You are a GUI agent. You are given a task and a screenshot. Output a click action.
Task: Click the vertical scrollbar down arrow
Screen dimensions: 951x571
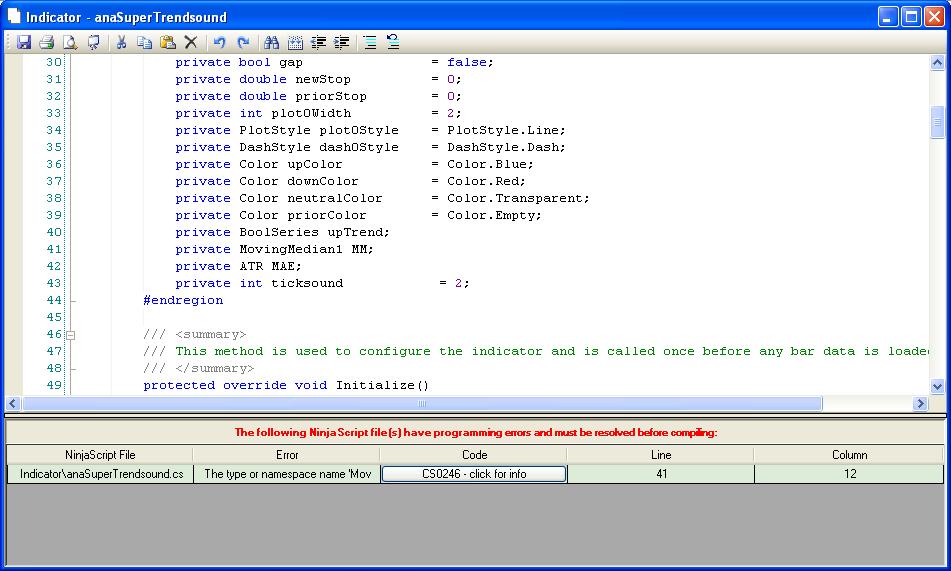tap(937, 387)
